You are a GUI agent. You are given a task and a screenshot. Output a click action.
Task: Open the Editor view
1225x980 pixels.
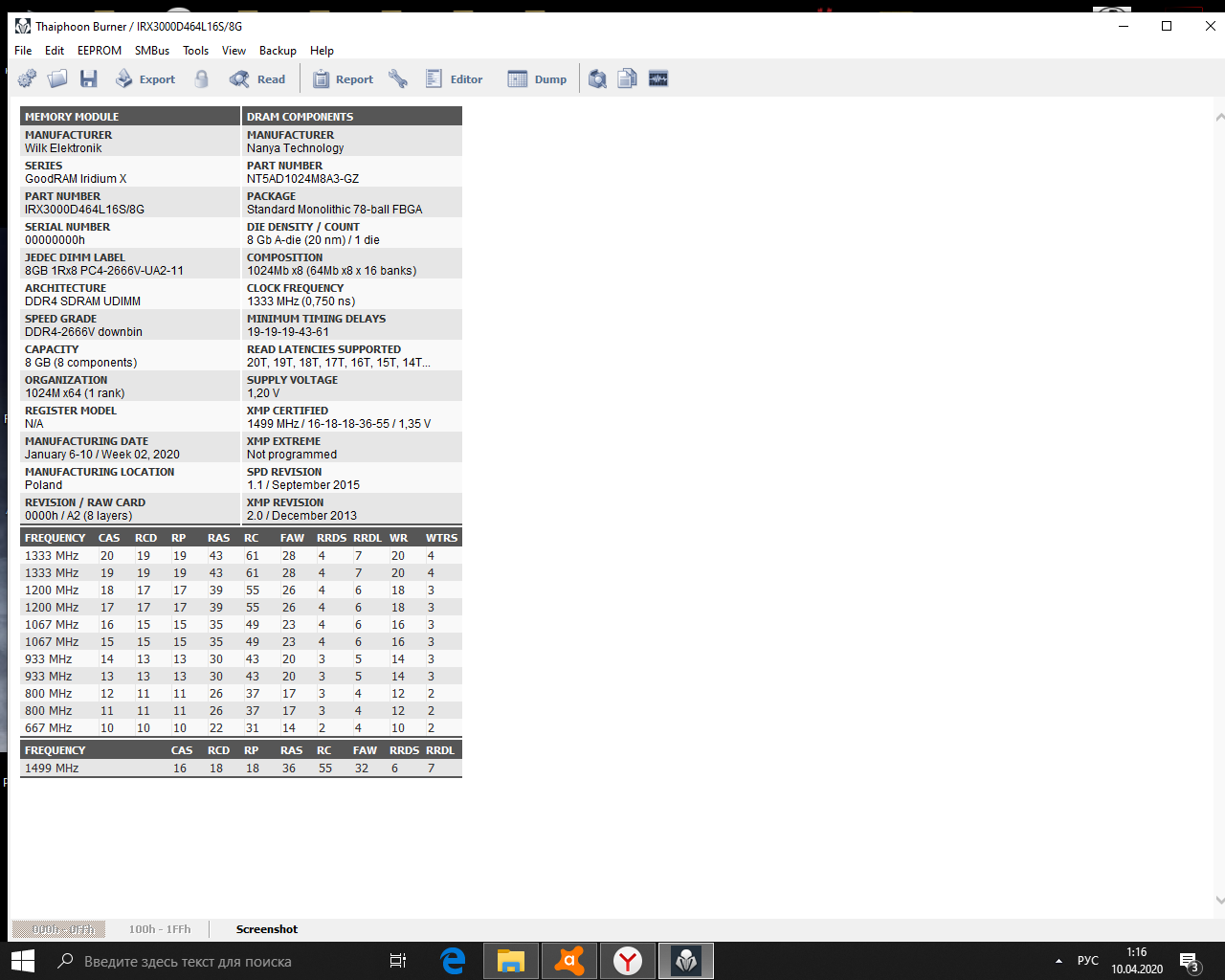pyautogui.click(x=454, y=79)
